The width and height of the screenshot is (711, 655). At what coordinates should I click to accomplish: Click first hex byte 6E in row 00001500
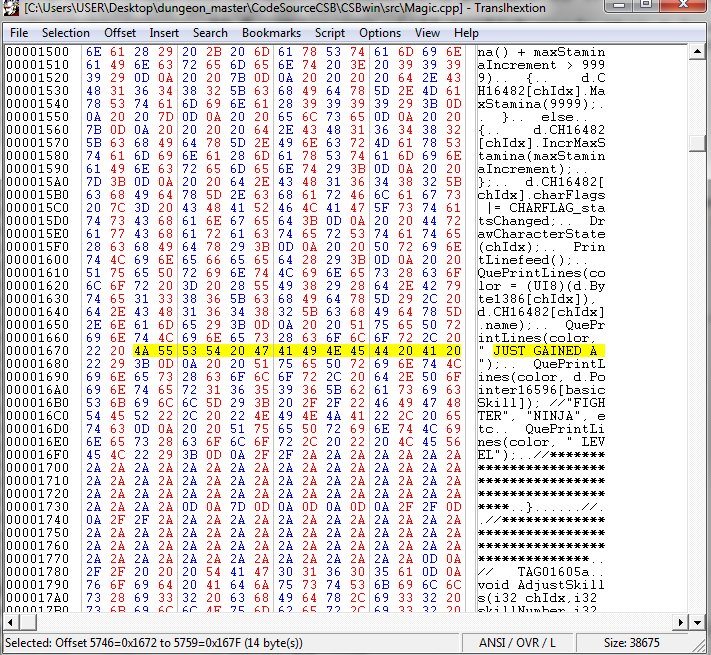[x=93, y=52]
